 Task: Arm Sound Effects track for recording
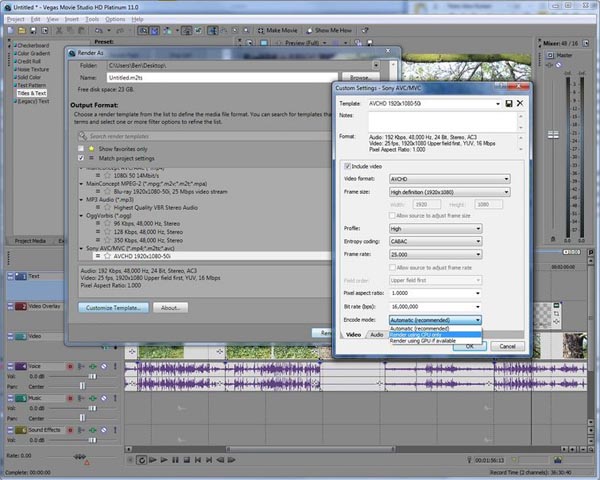point(70,430)
